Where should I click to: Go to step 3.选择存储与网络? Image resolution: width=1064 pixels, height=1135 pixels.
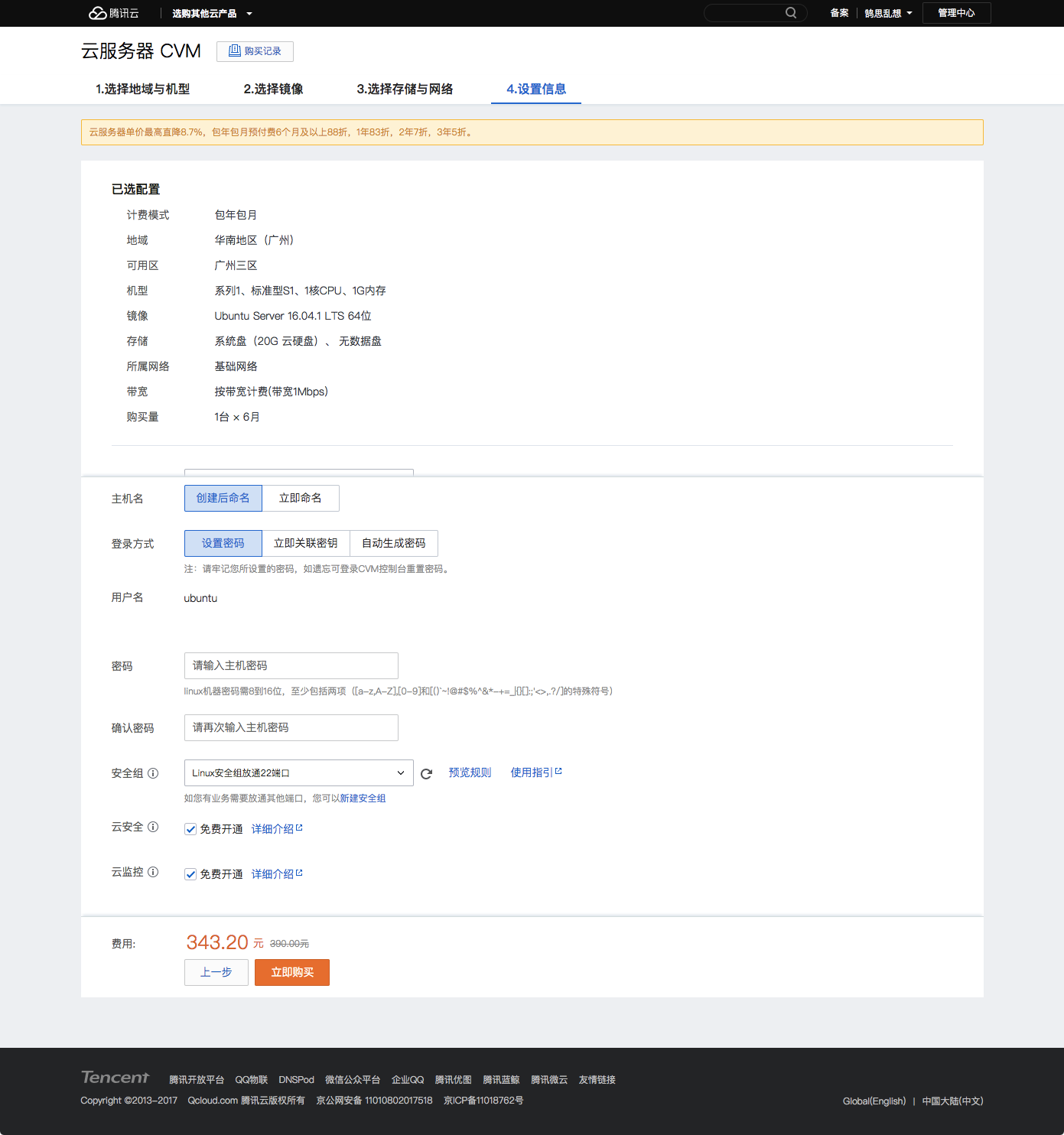(x=405, y=89)
